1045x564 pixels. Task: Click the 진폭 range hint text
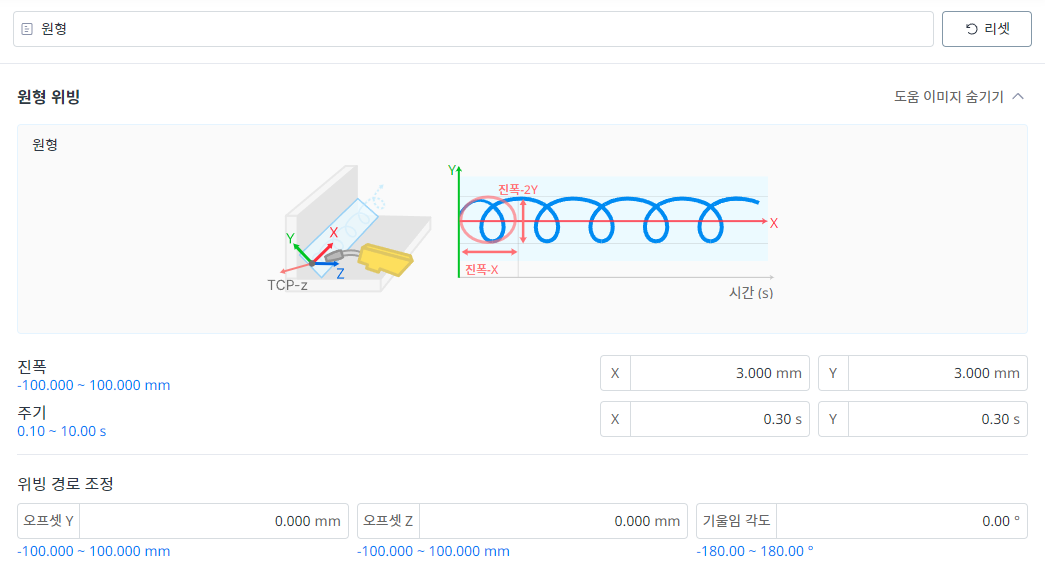click(x=93, y=385)
